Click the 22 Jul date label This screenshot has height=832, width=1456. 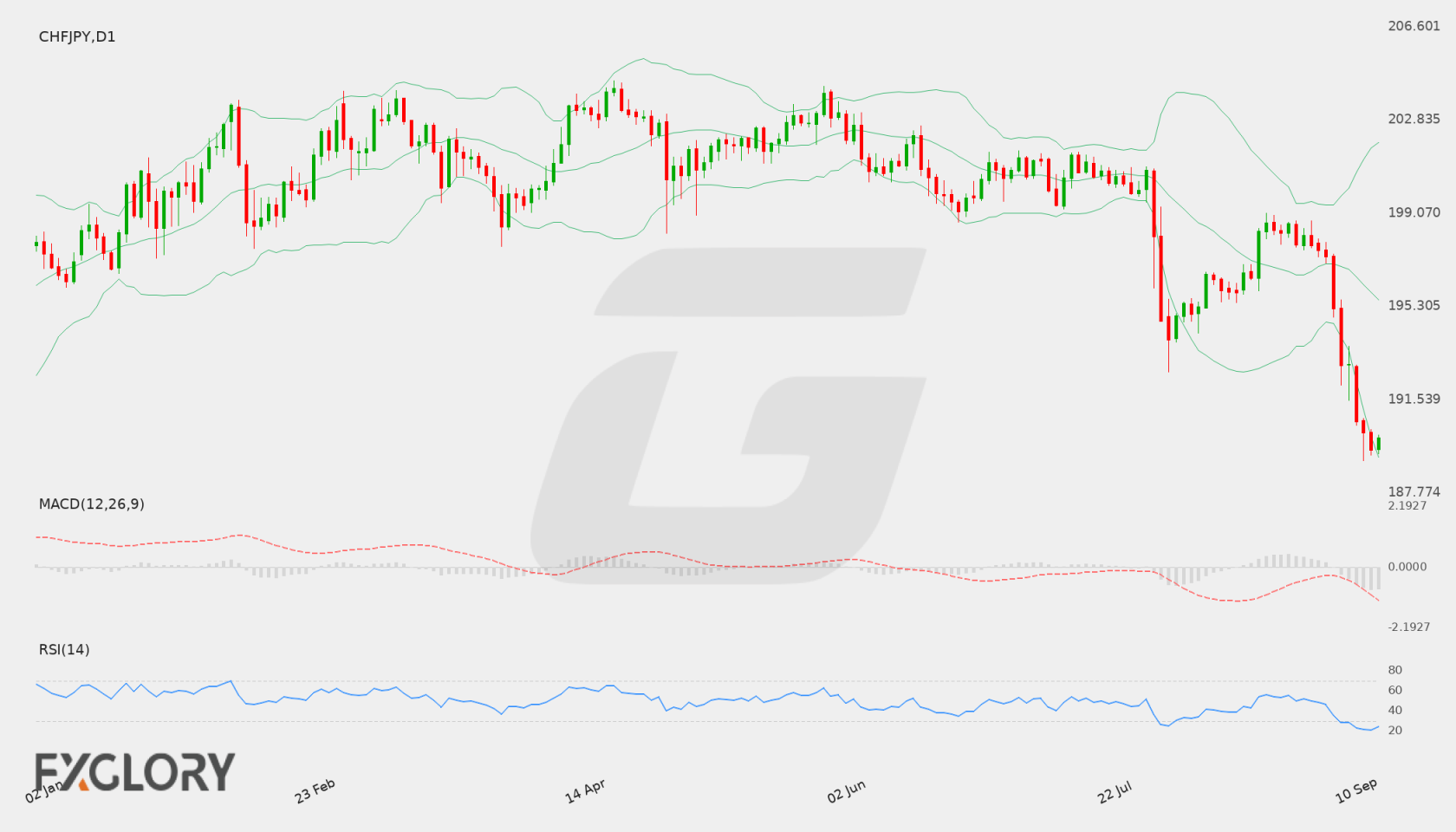[x=1115, y=791]
